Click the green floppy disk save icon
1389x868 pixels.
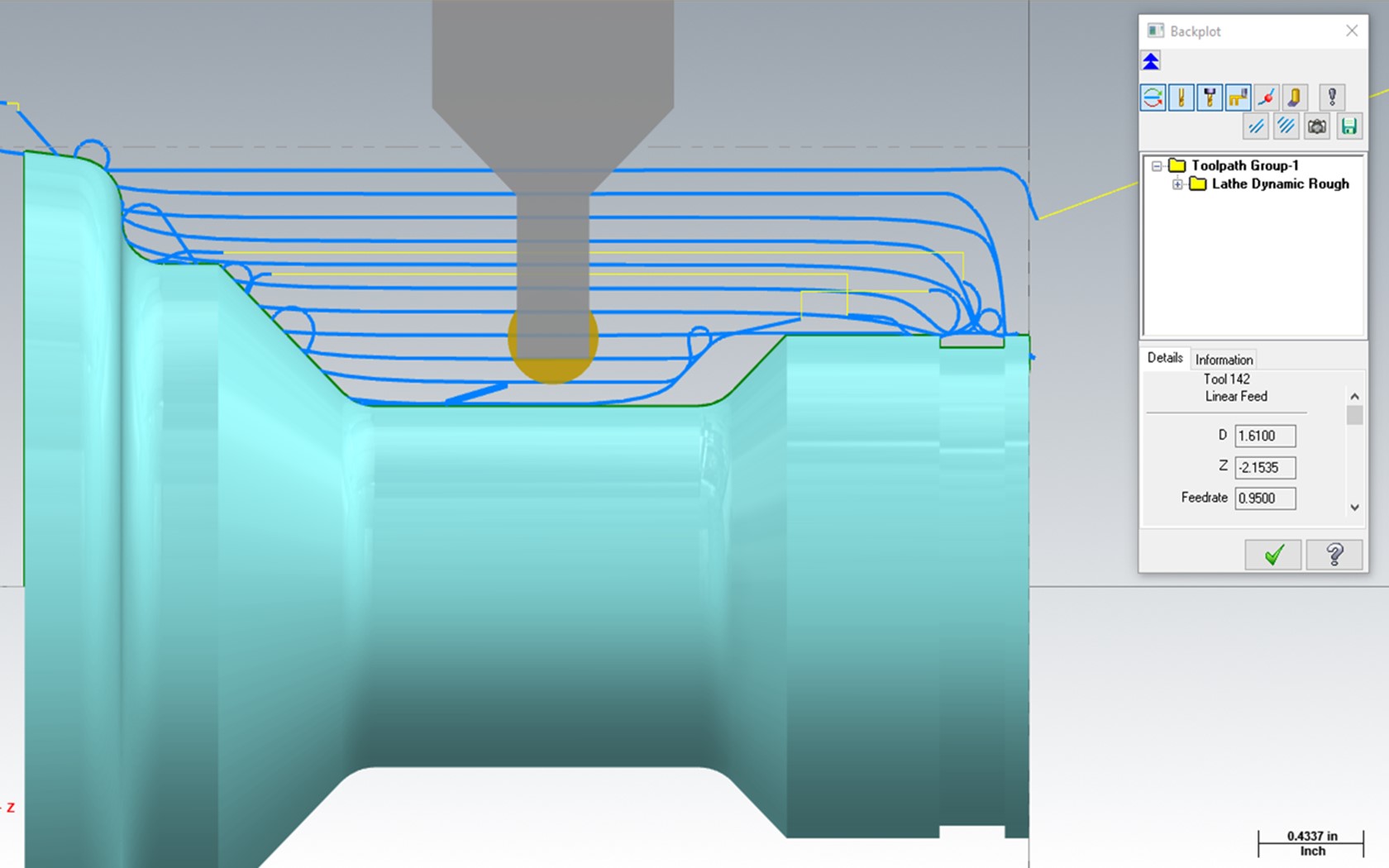(x=1349, y=126)
